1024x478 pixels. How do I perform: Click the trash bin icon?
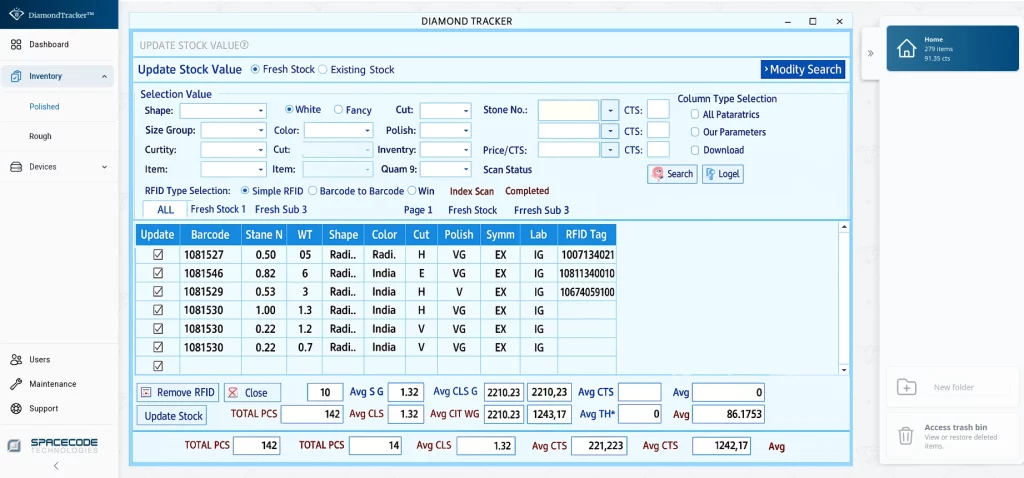pyautogui.click(x=905, y=435)
